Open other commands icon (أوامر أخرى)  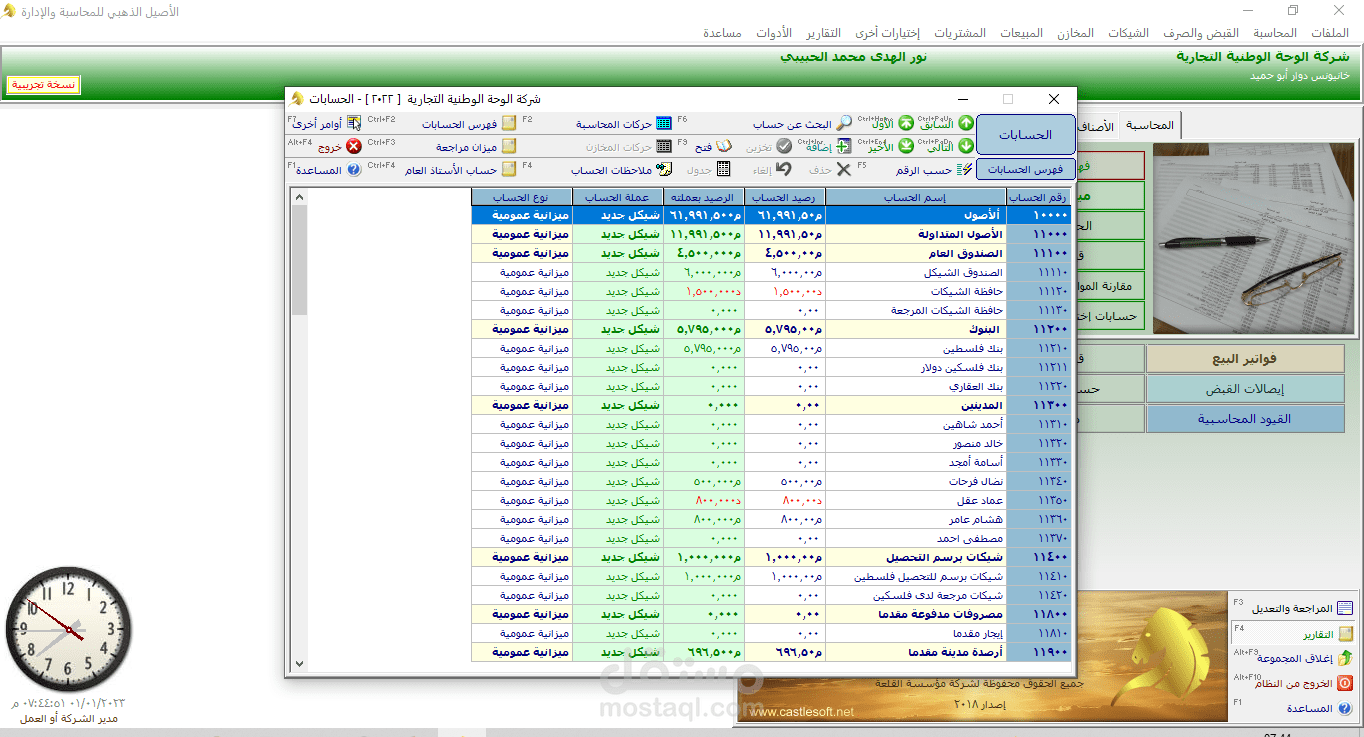(354, 124)
